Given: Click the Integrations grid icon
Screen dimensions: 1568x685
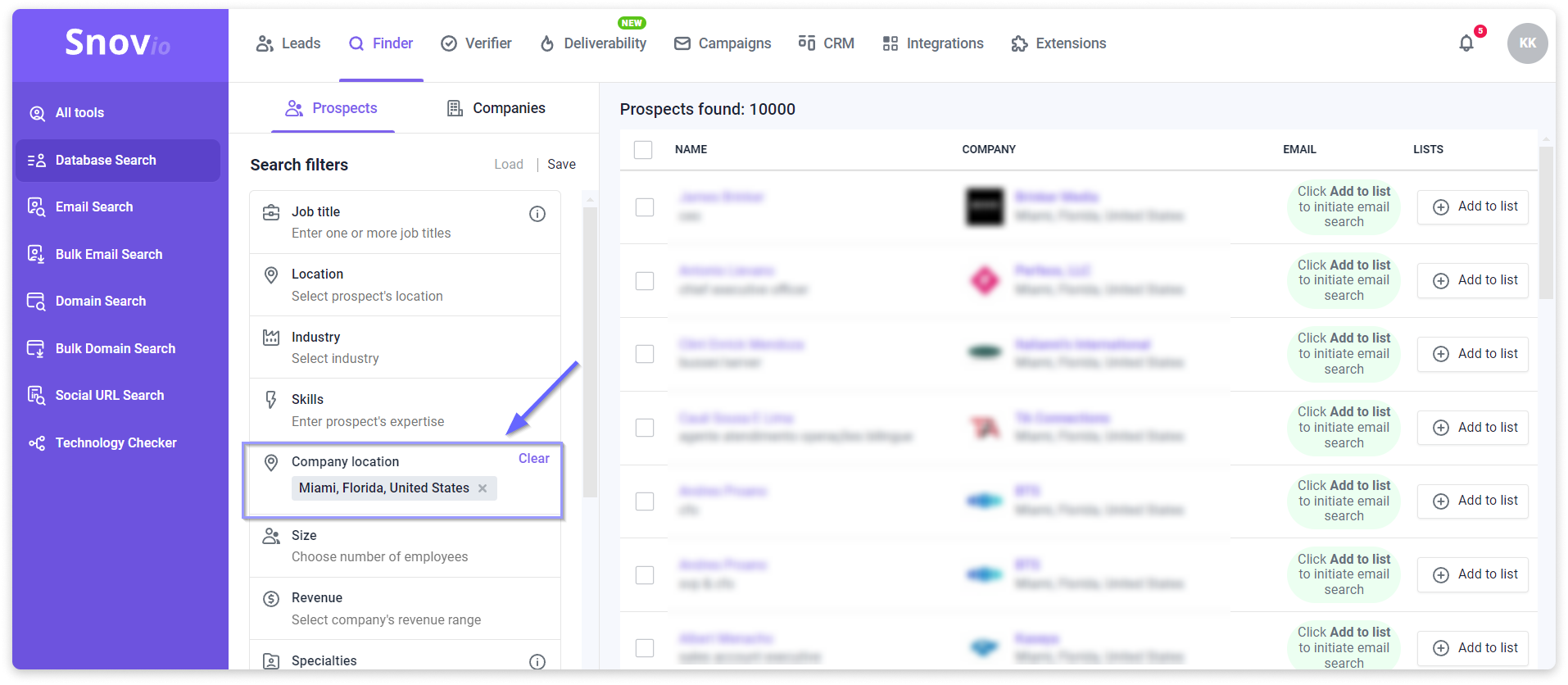Looking at the screenshot, I should click(x=890, y=43).
